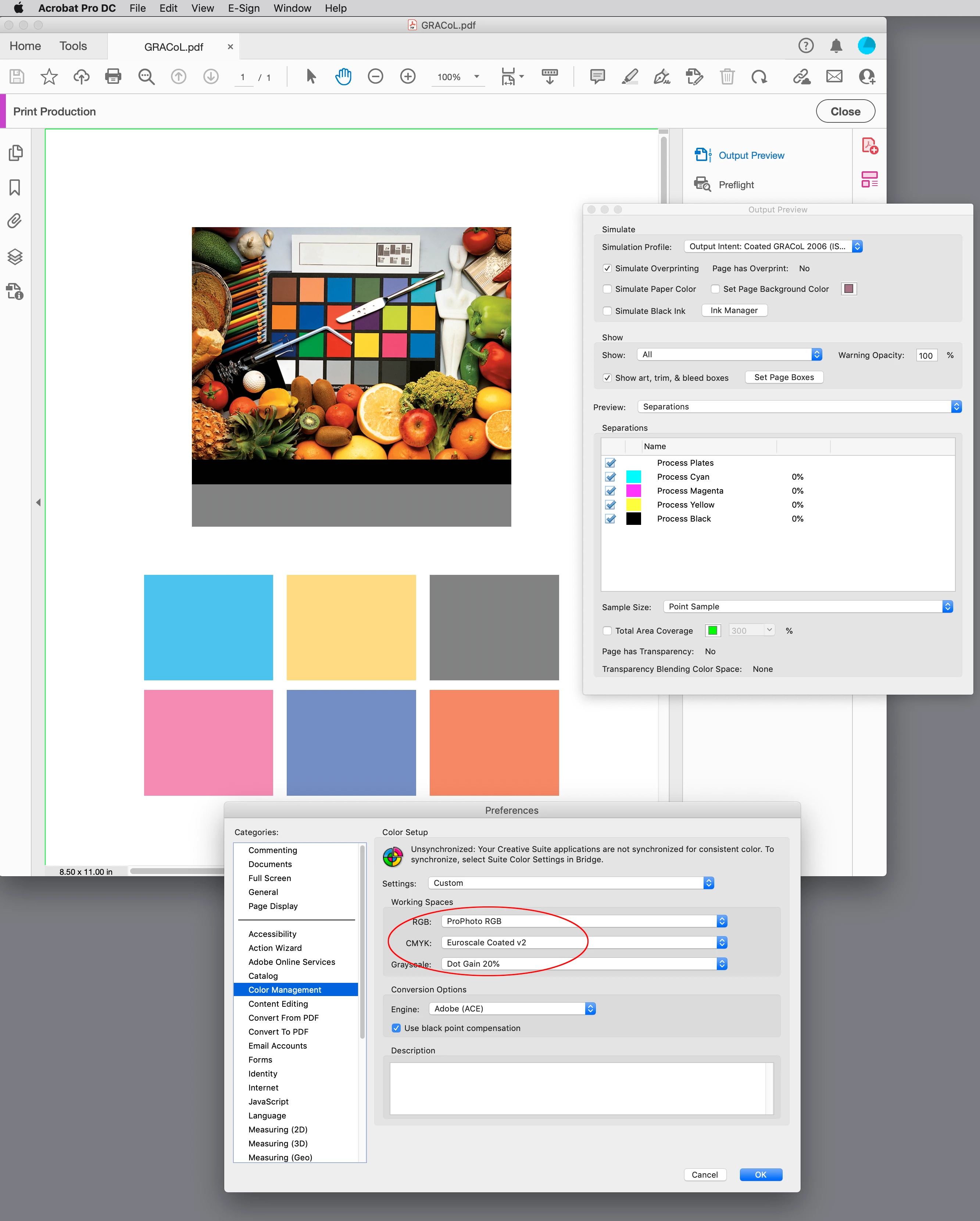
Task: Click the delete trash icon
Action: pos(727,76)
